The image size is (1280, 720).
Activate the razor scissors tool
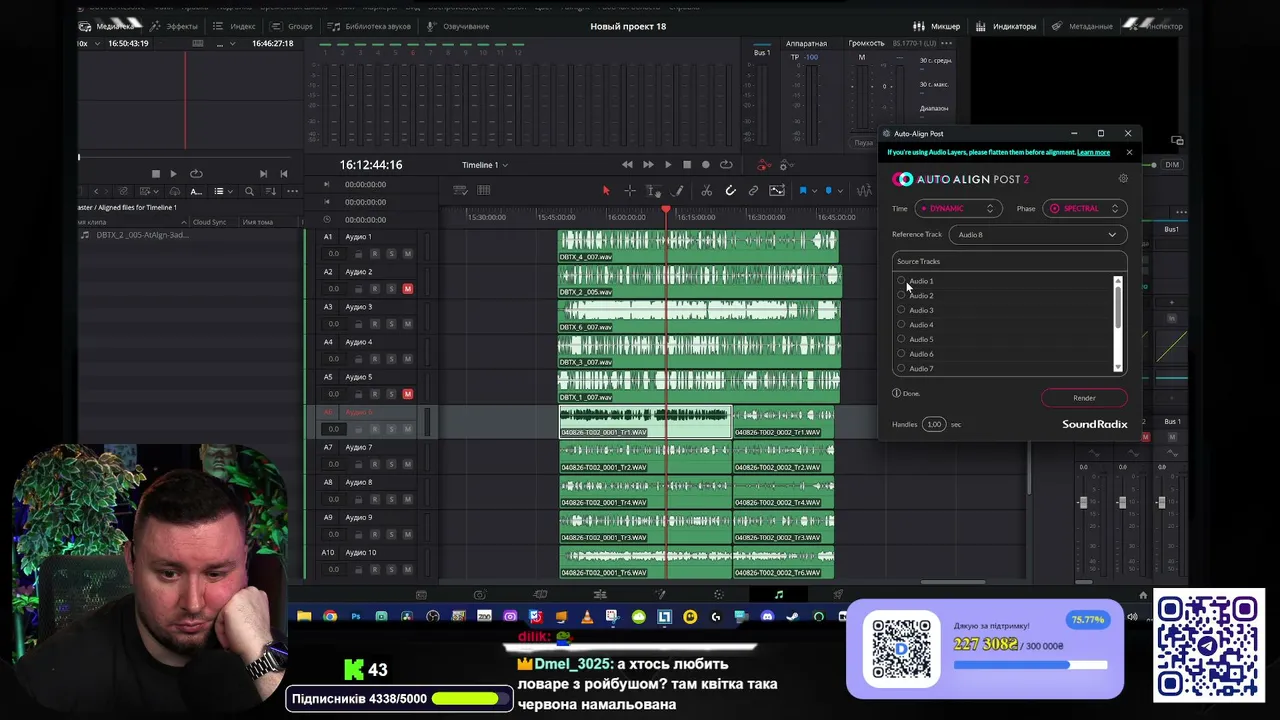coord(706,190)
